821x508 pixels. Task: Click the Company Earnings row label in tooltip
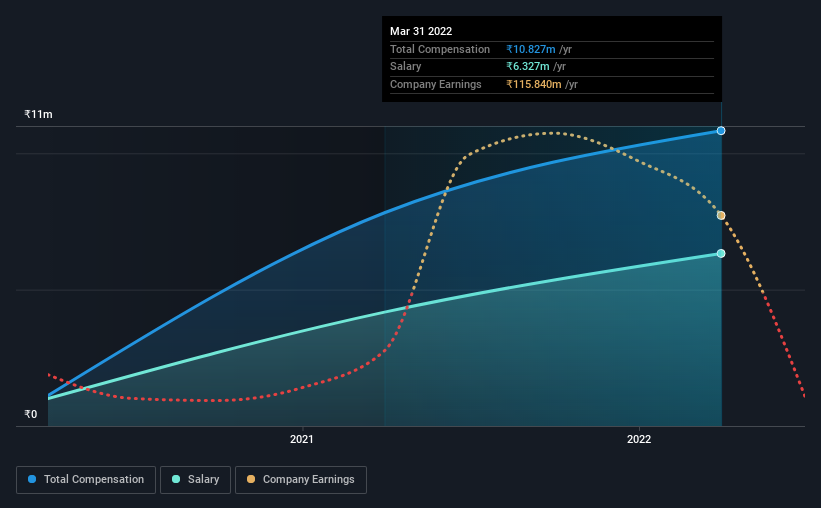(436, 84)
